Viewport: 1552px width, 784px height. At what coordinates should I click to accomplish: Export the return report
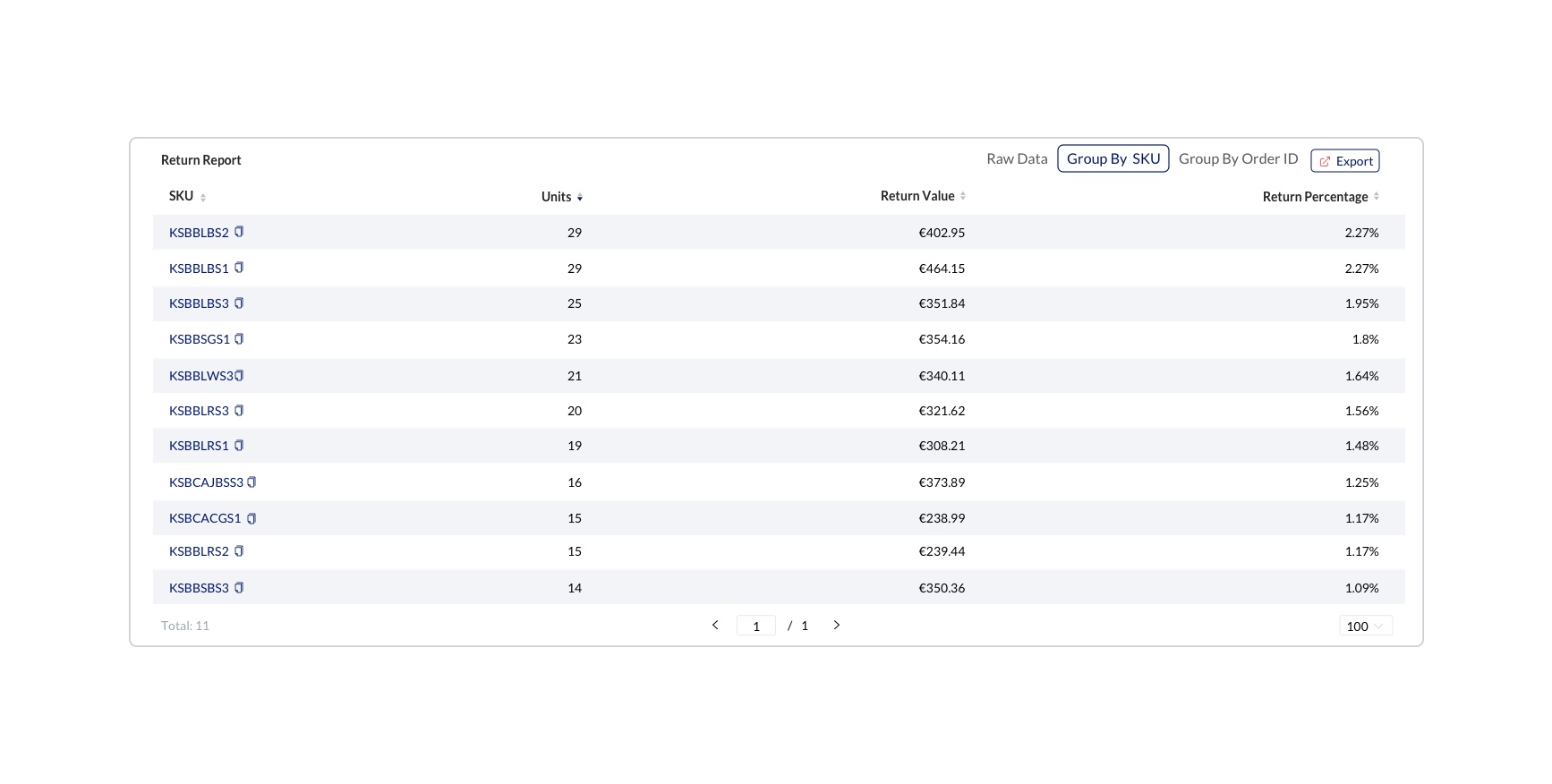point(1345,161)
